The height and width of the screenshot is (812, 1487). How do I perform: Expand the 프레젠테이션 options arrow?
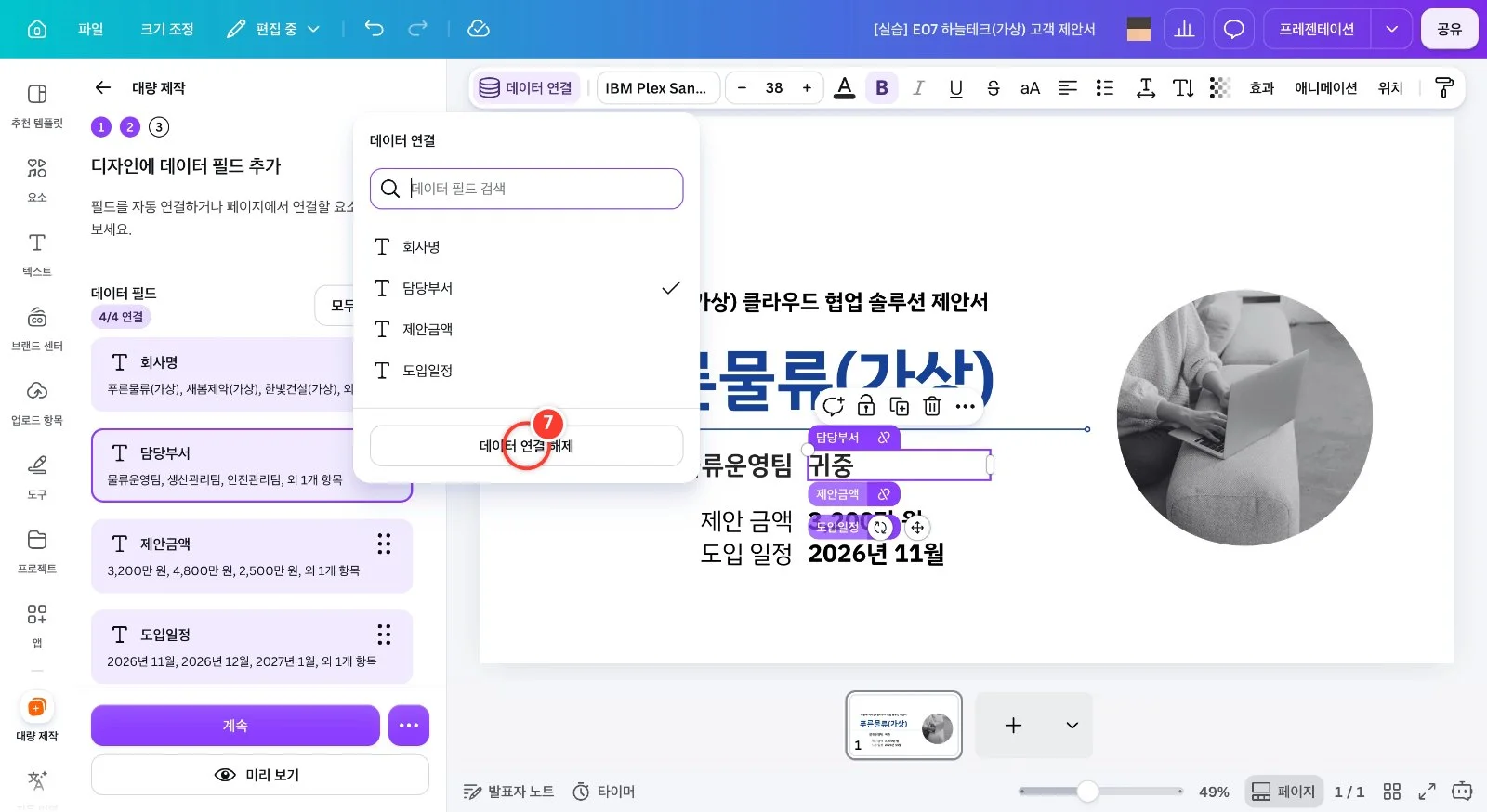point(1391,29)
